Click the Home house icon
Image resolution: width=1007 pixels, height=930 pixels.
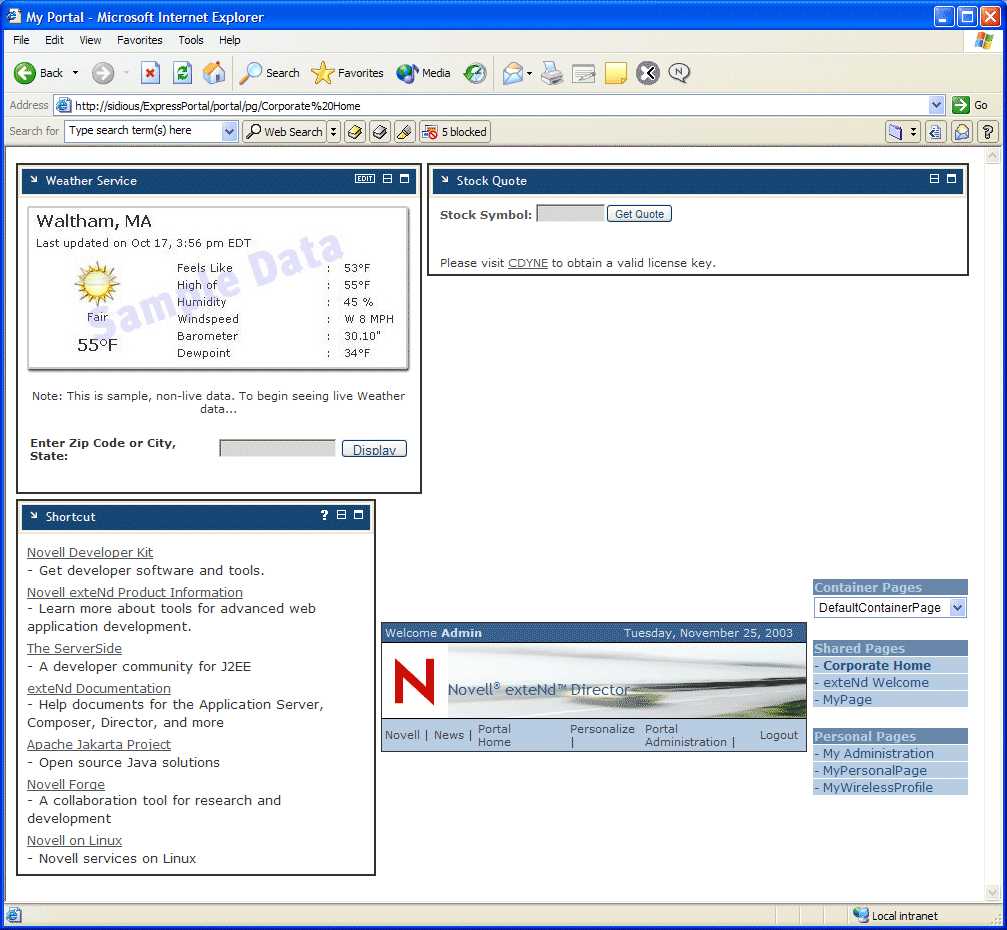click(x=214, y=73)
